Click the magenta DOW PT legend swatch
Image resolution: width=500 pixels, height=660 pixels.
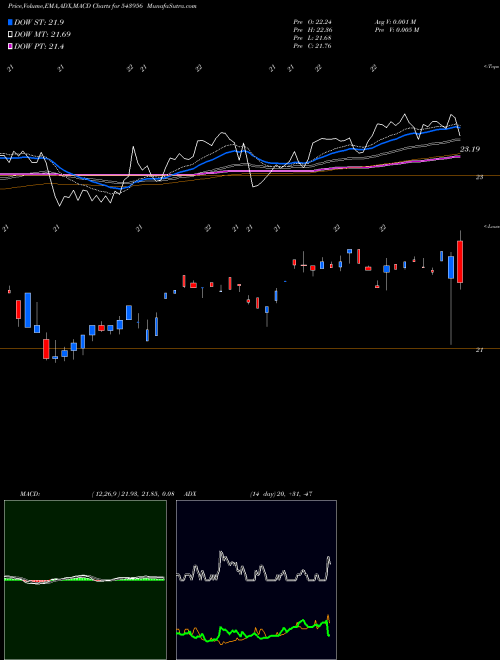pyautogui.click(x=11, y=47)
